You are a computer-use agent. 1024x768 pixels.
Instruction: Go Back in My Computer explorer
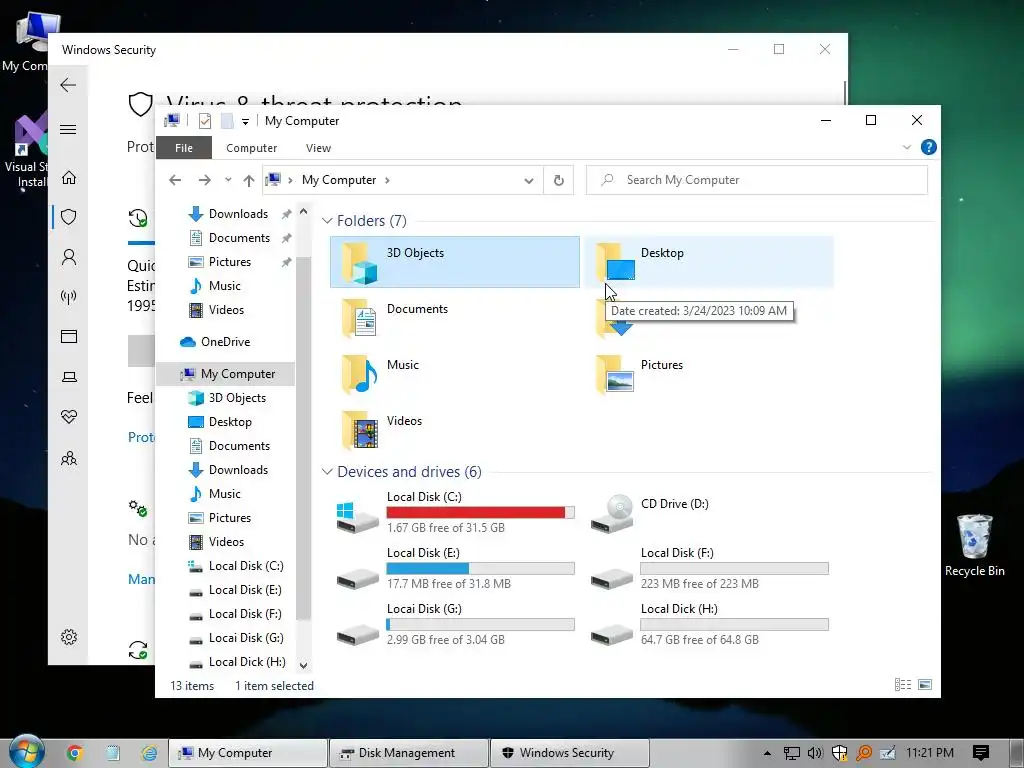click(x=175, y=180)
